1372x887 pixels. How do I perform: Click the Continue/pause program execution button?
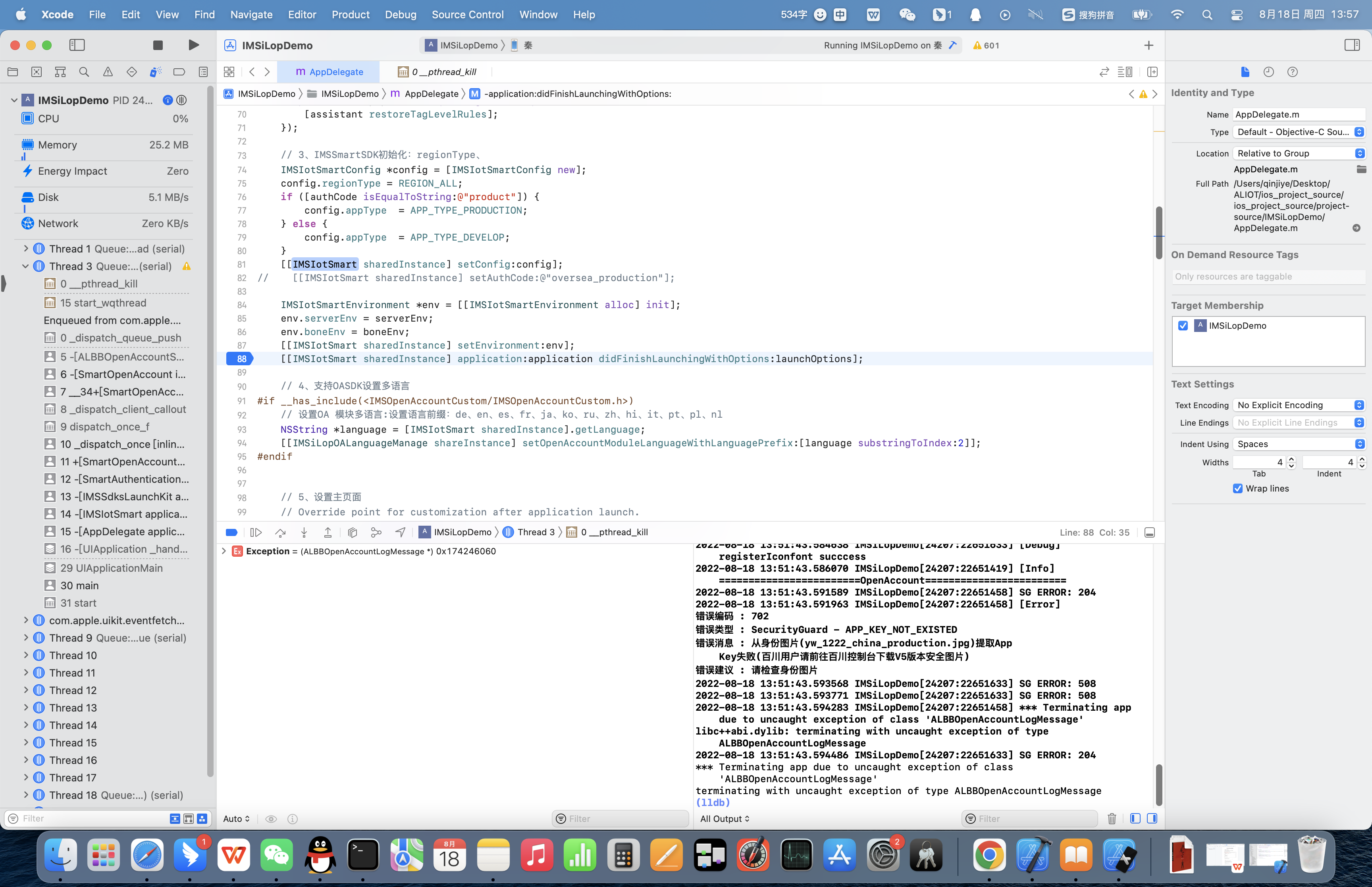click(256, 533)
